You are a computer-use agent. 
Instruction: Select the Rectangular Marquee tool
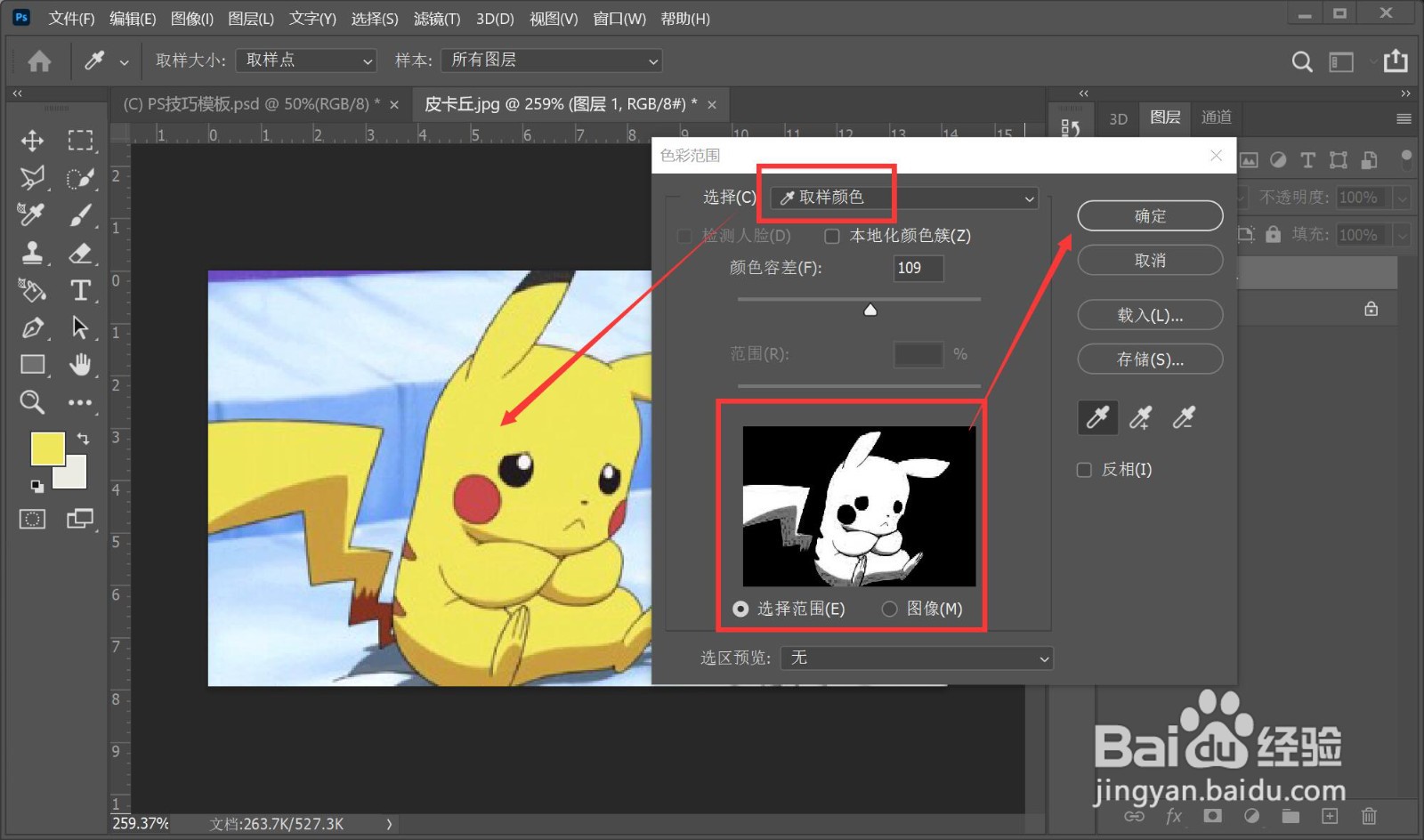click(80, 141)
